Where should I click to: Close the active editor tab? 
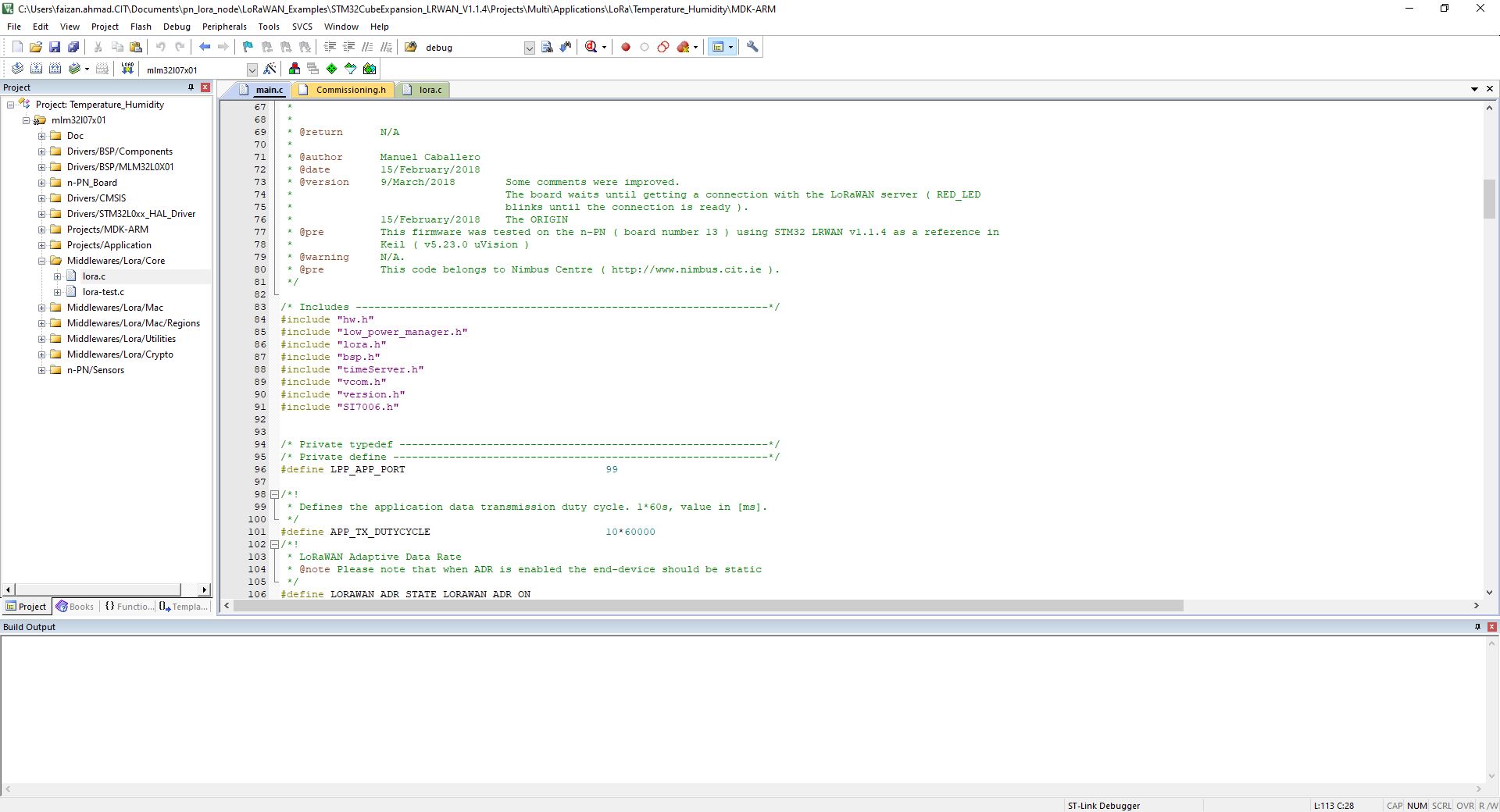(x=1490, y=89)
